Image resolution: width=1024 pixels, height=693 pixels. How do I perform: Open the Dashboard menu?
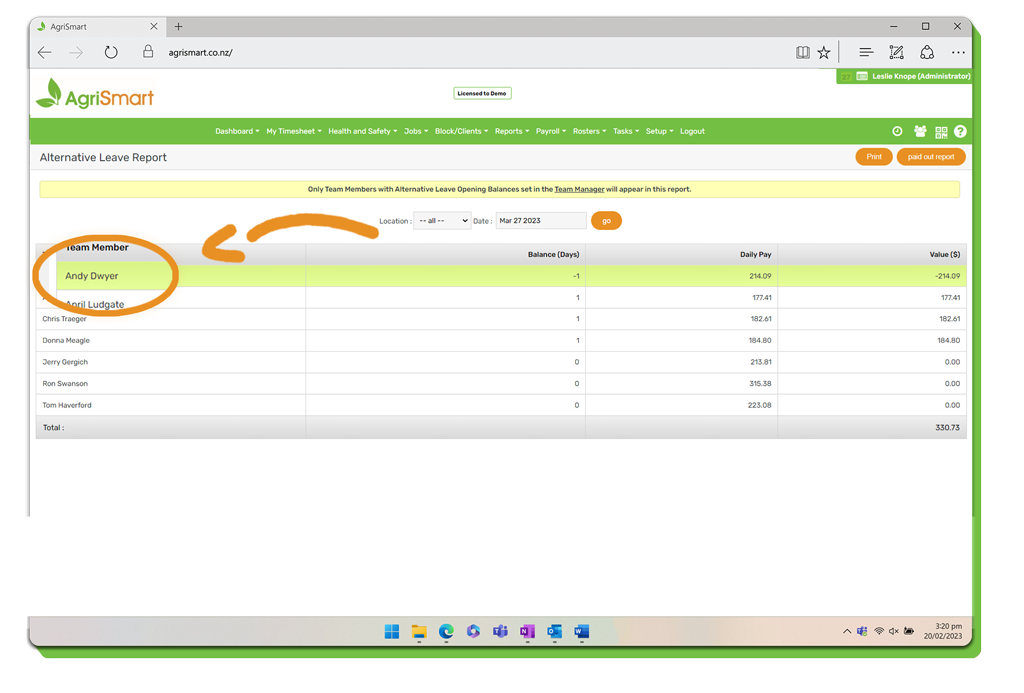(x=236, y=131)
